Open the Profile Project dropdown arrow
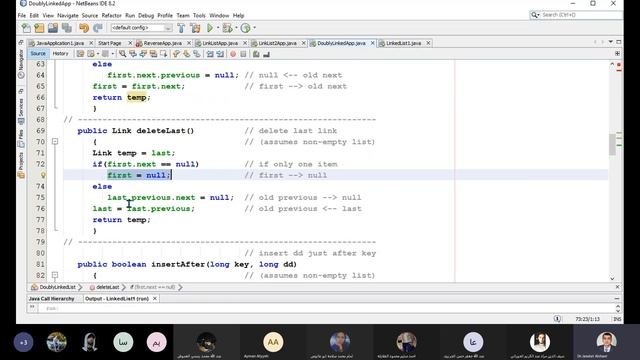 click(x=254, y=28)
